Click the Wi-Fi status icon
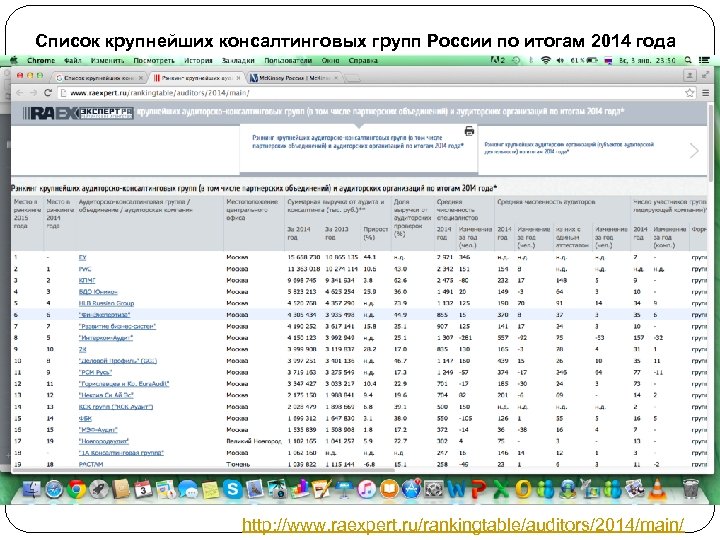Viewport: 720px width, 540px height. click(546, 60)
